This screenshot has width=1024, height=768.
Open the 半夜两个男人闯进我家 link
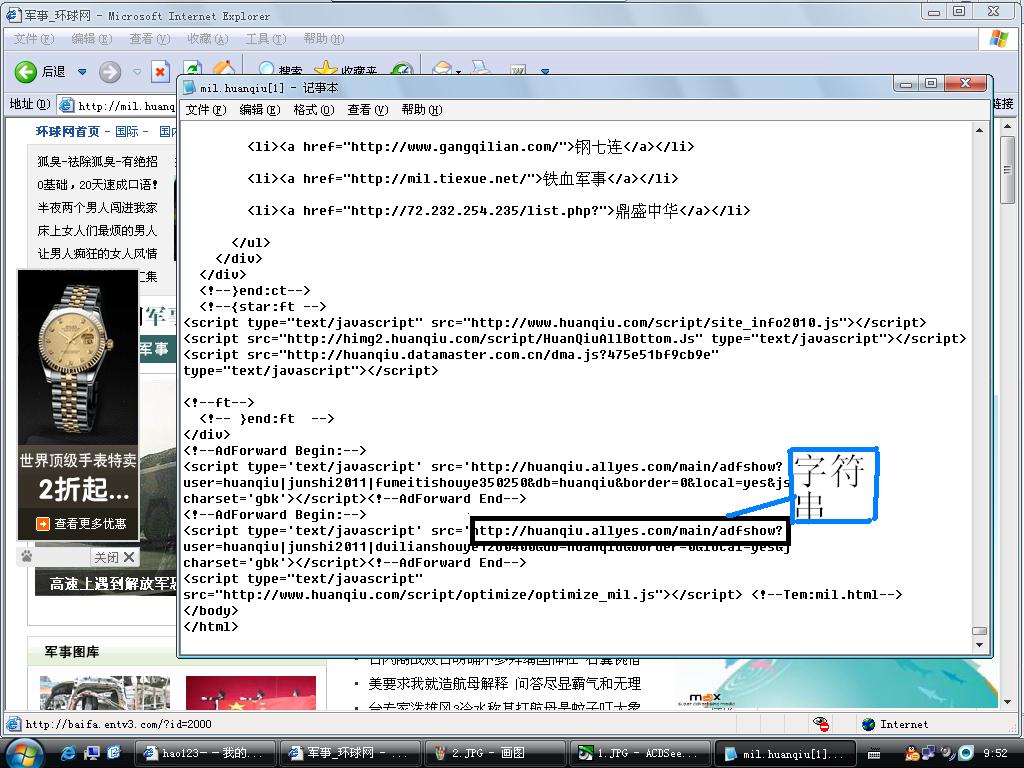point(97,208)
